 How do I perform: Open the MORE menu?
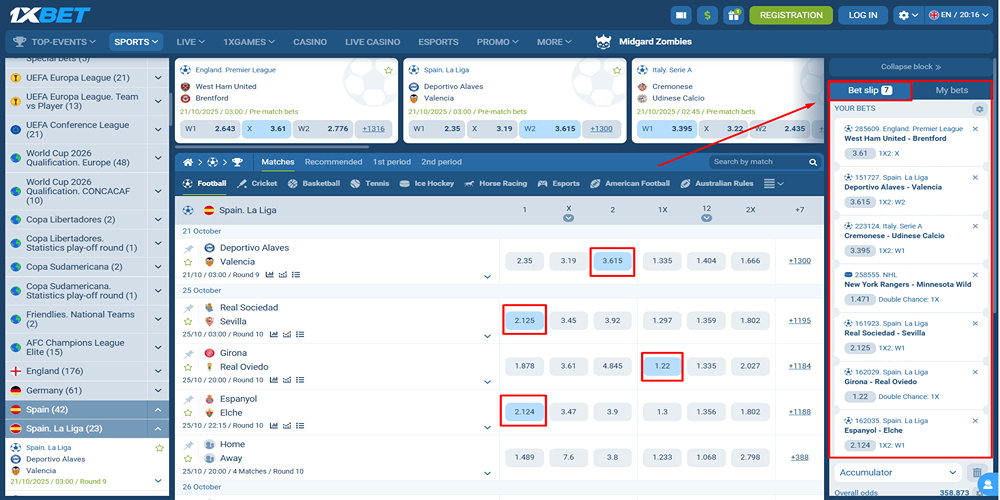point(554,42)
